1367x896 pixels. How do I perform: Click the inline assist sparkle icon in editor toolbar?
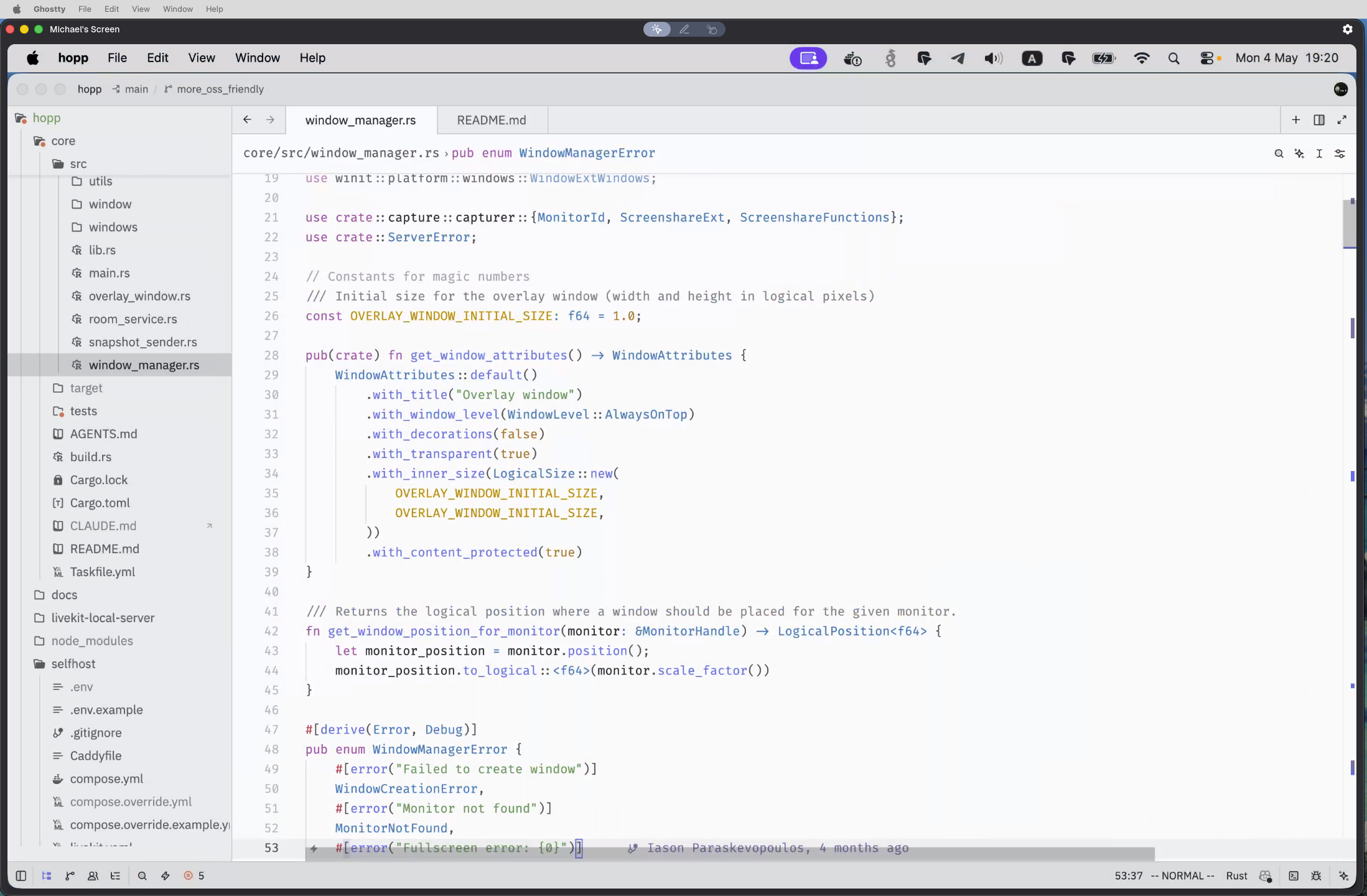(x=1299, y=154)
